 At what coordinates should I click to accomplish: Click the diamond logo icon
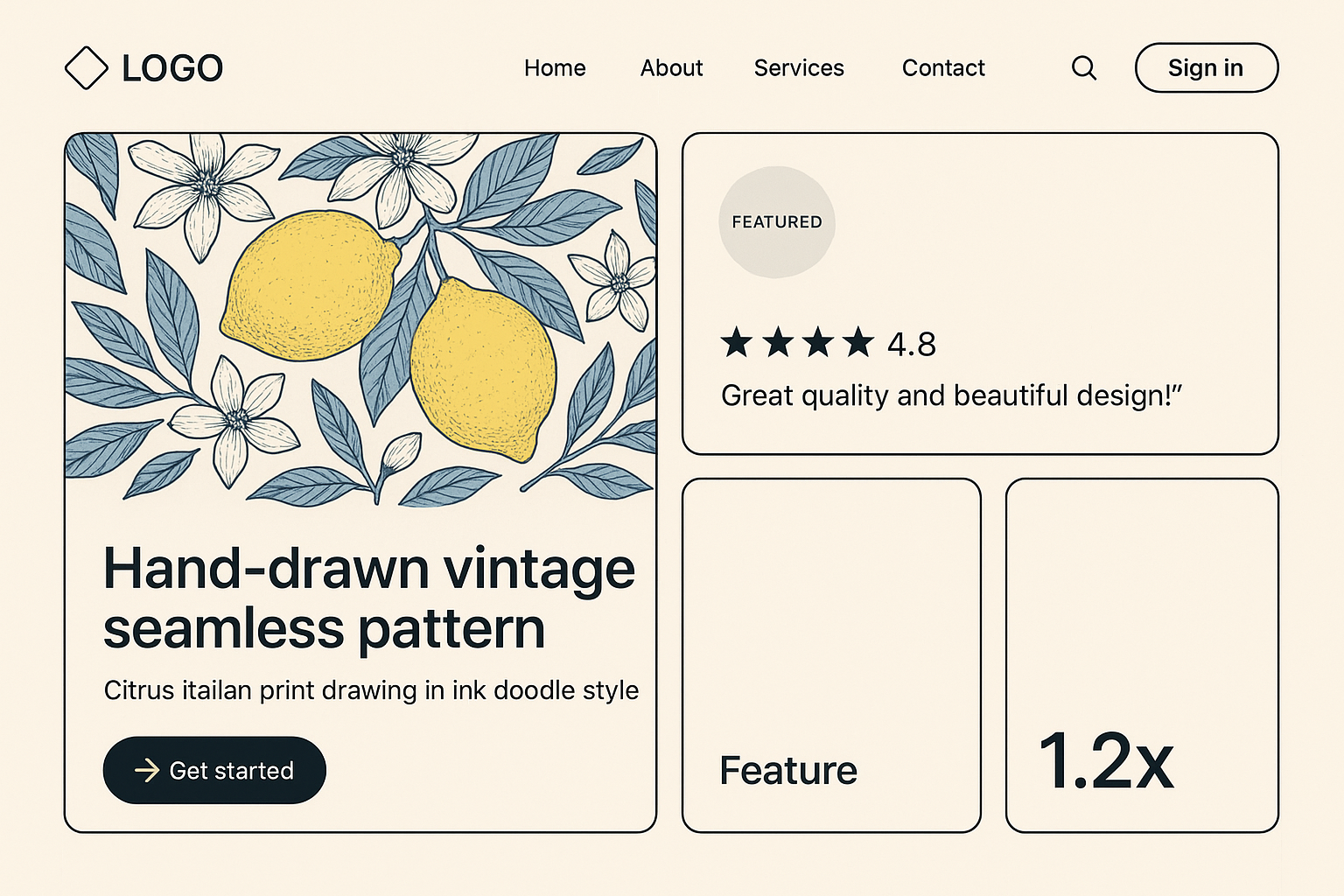tap(86, 68)
